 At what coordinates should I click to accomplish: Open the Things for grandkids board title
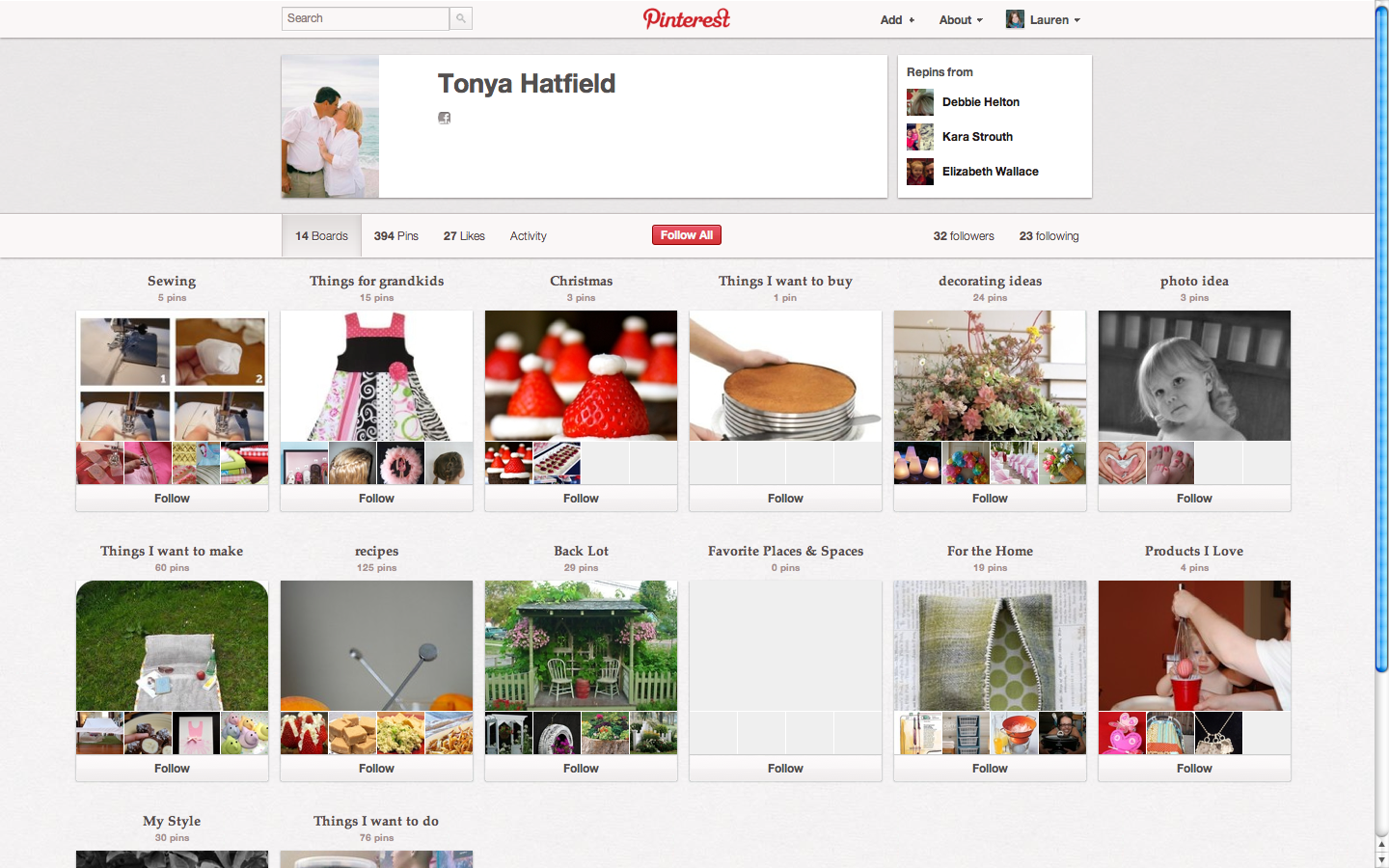tap(376, 281)
